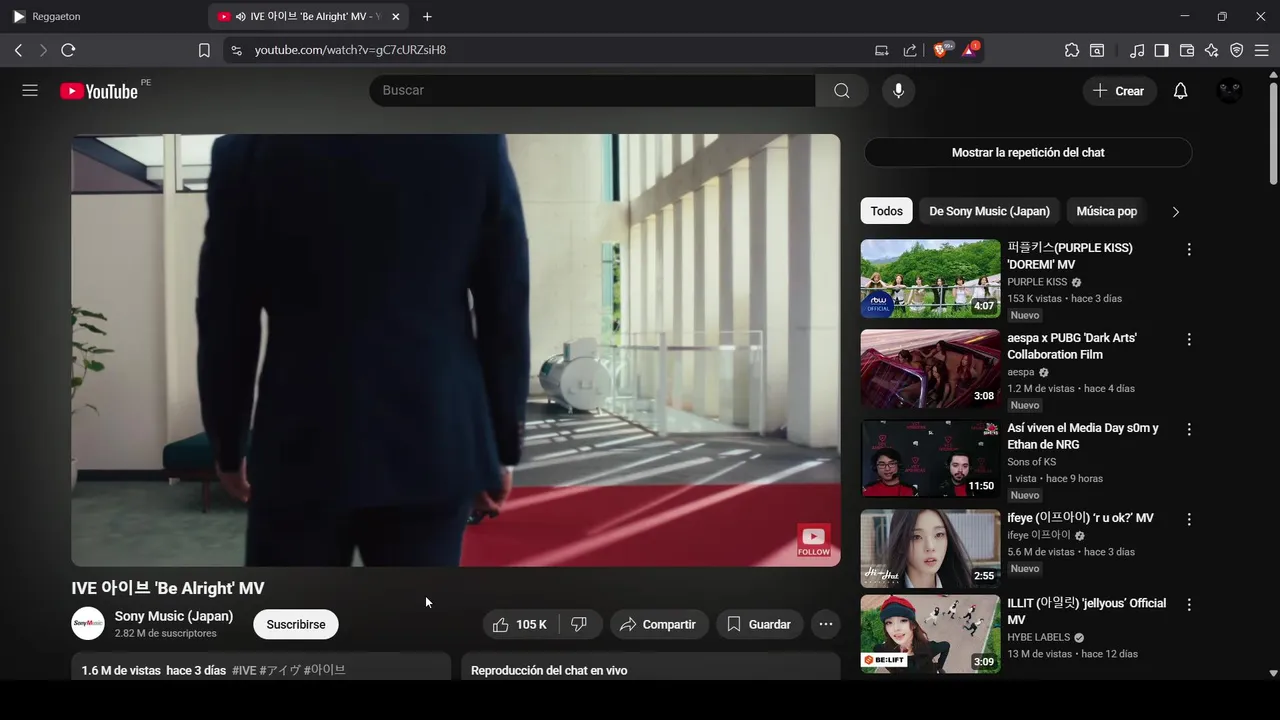Start voice search with the microphone icon

[898, 90]
